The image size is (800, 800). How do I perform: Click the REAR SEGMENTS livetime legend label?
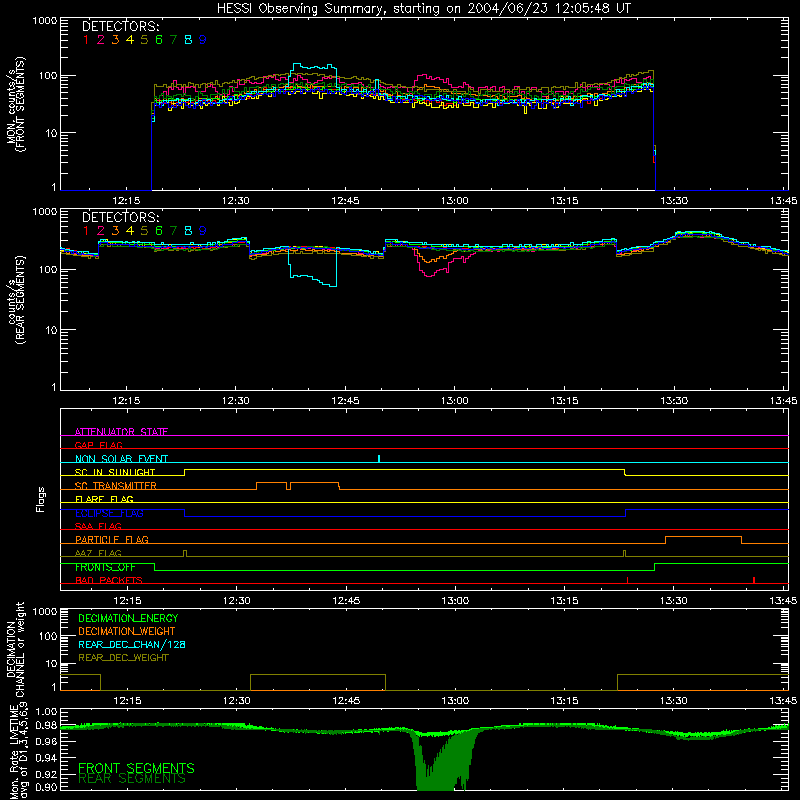tap(132, 779)
